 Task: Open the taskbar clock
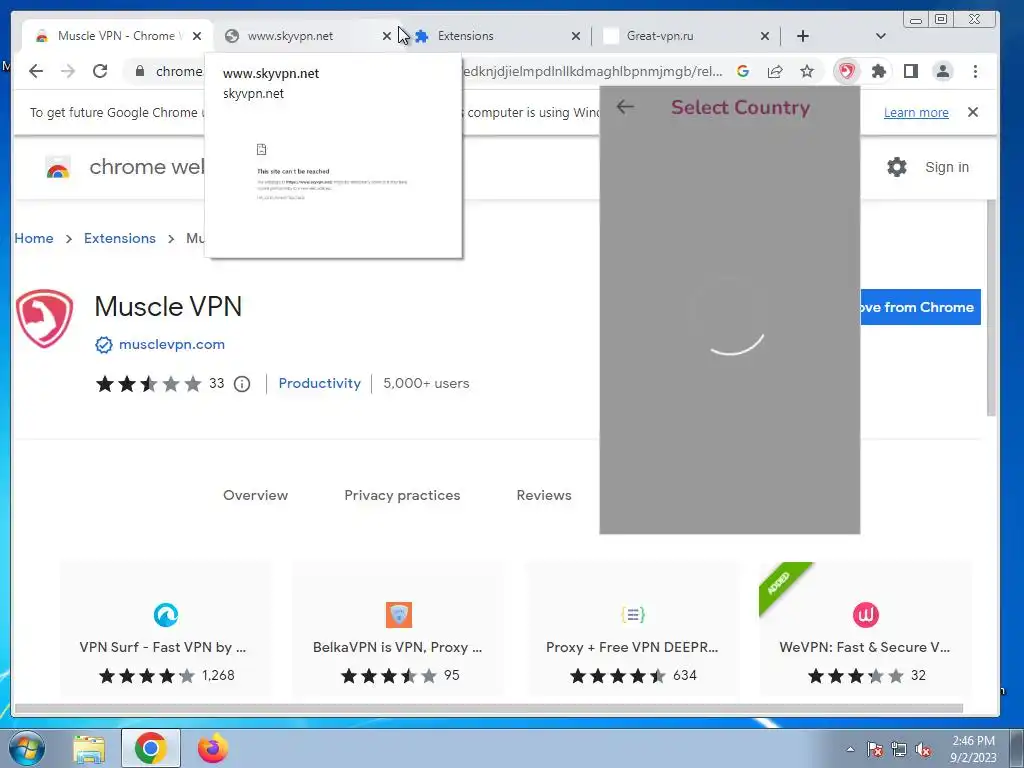(x=973, y=749)
